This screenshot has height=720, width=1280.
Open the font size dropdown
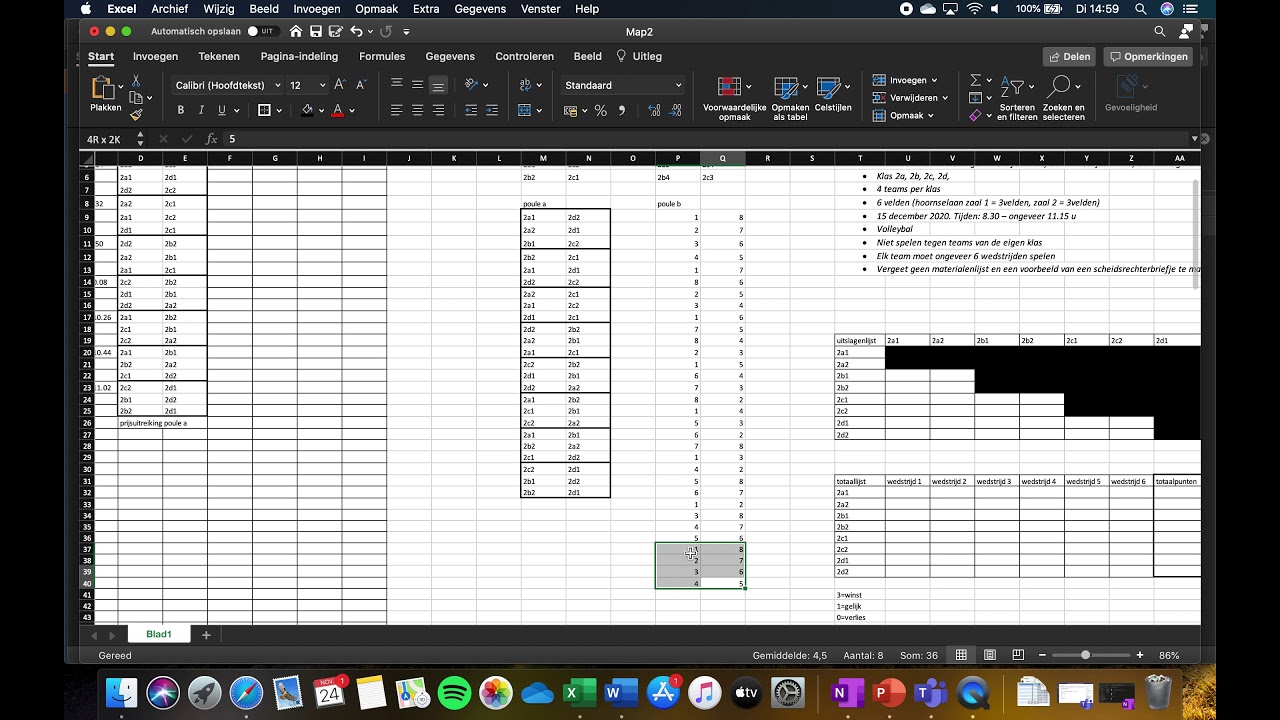[322, 86]
